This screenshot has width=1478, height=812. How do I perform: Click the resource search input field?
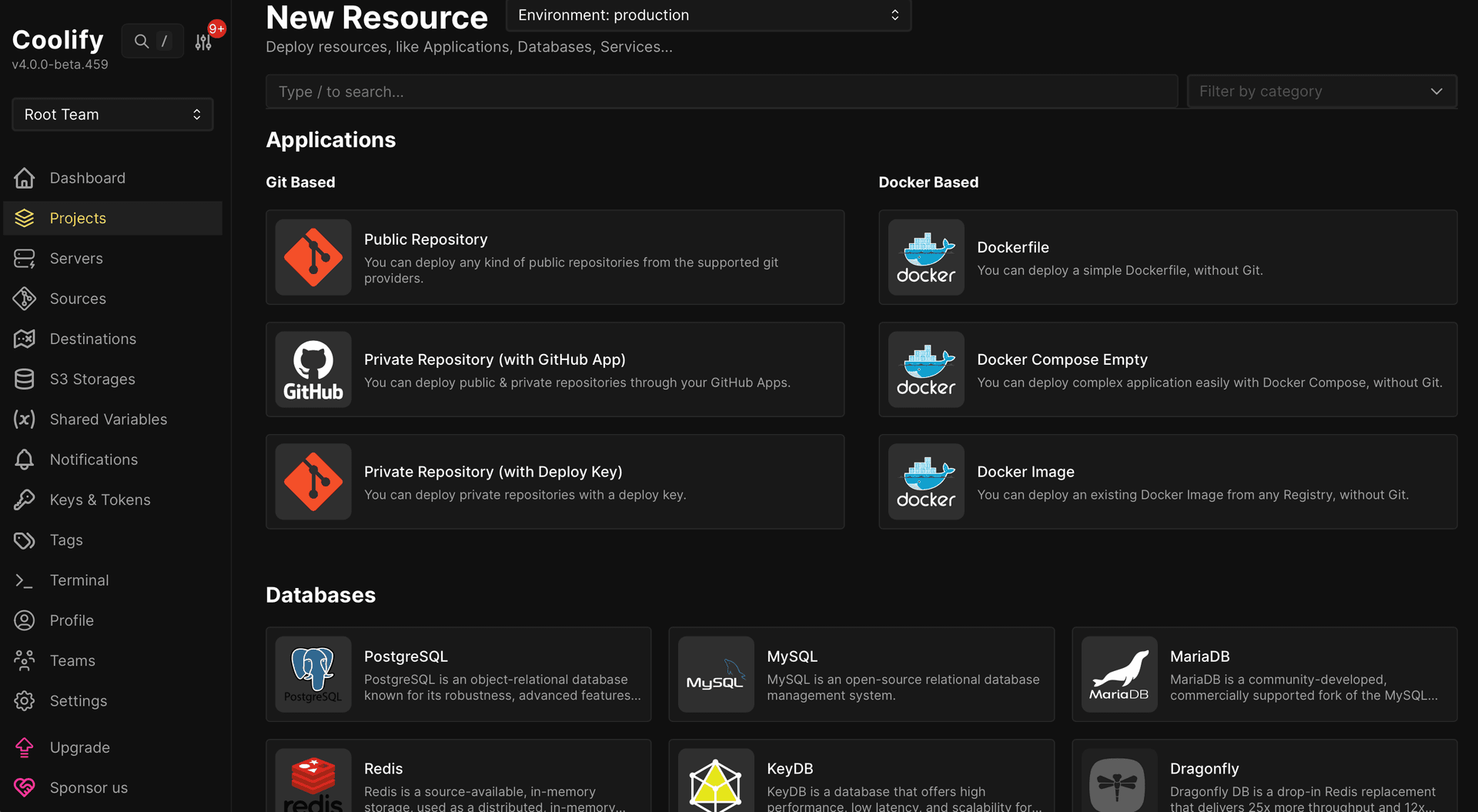[721, 91]
